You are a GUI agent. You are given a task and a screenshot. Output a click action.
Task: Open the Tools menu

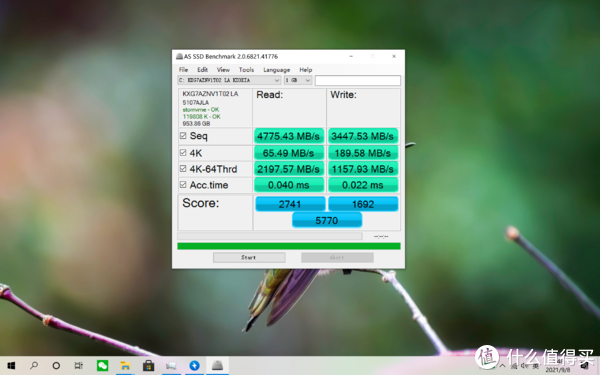[x=246, y=70]
